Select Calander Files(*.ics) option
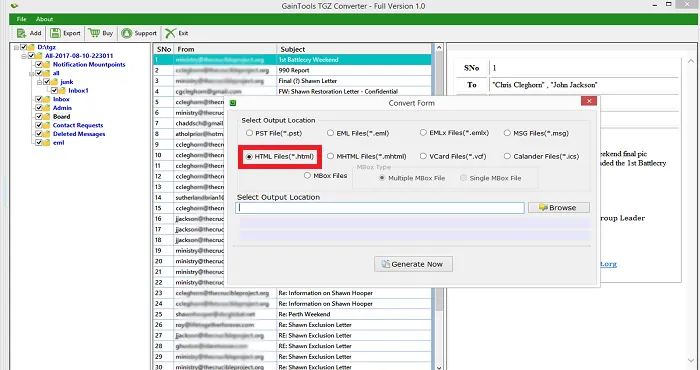 (x=507, y=156)
